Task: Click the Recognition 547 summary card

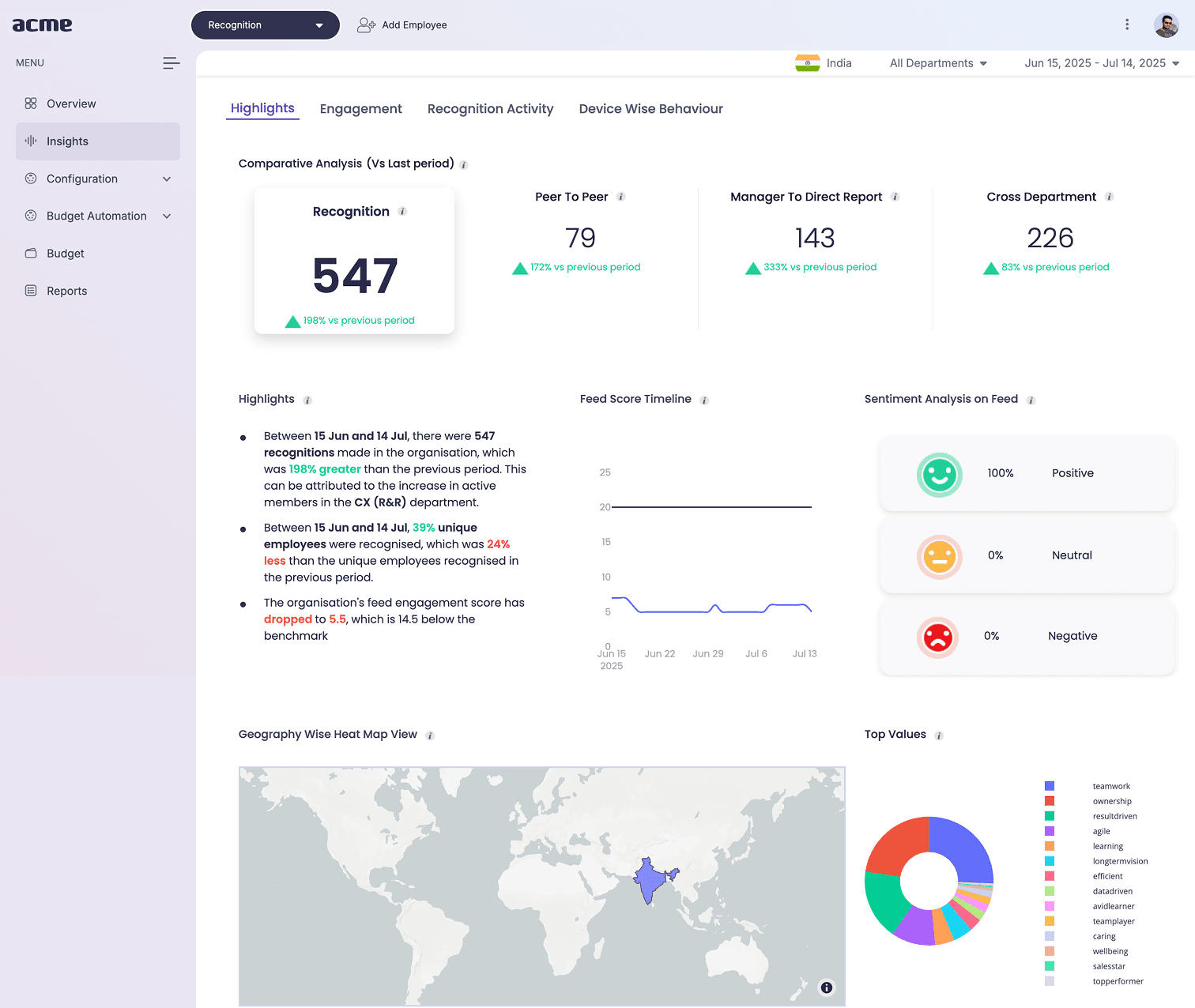Action: (x=354, y=260)
